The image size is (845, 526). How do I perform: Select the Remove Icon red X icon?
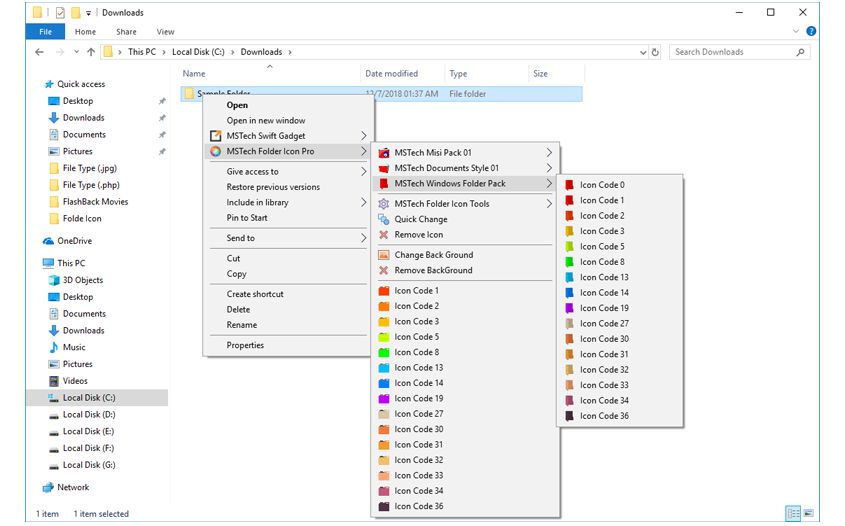coord(384,235)
